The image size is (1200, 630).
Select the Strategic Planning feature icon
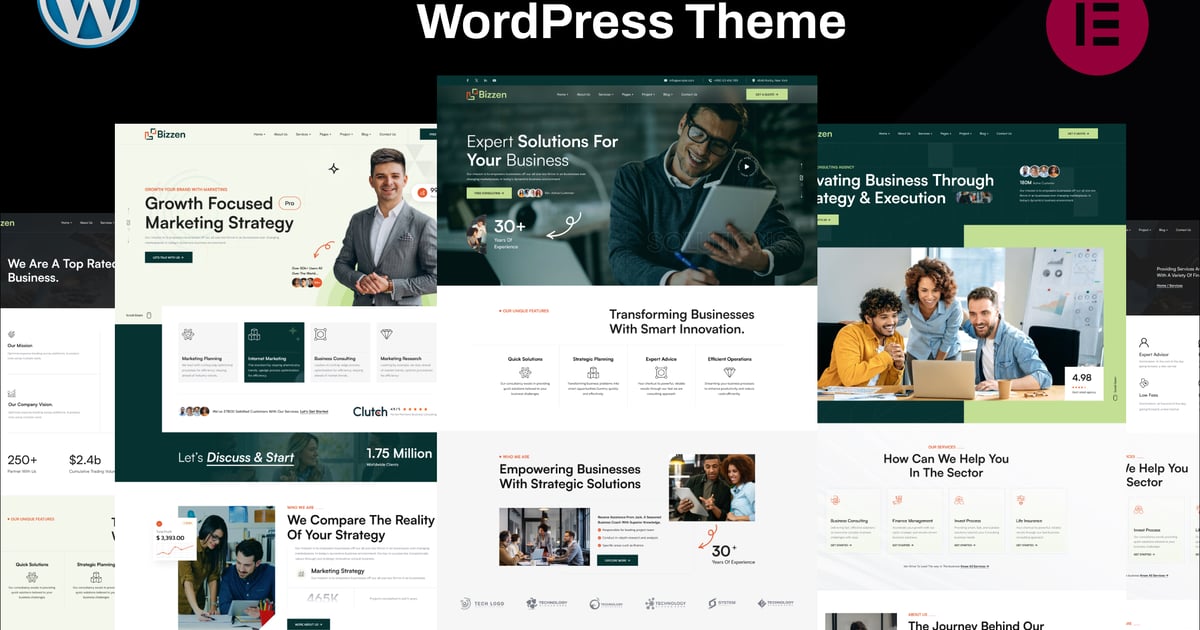pyautogui.click(x=593, y=372)
